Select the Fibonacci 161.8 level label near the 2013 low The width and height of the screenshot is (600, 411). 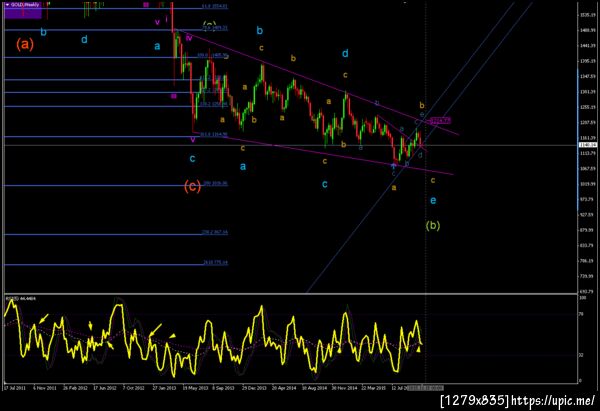(x=214, y=134)
